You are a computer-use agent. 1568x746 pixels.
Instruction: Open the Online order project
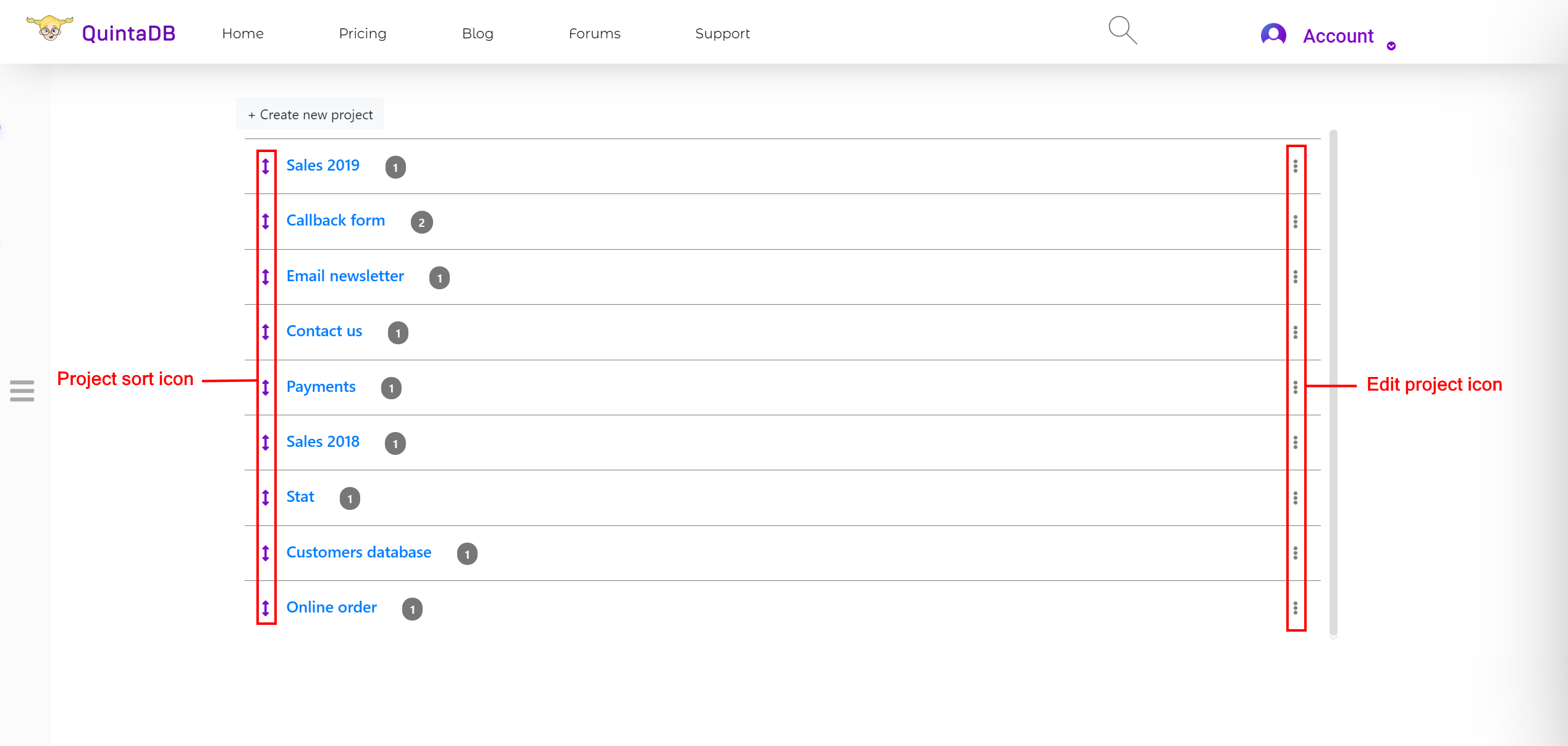click(332, 607)
